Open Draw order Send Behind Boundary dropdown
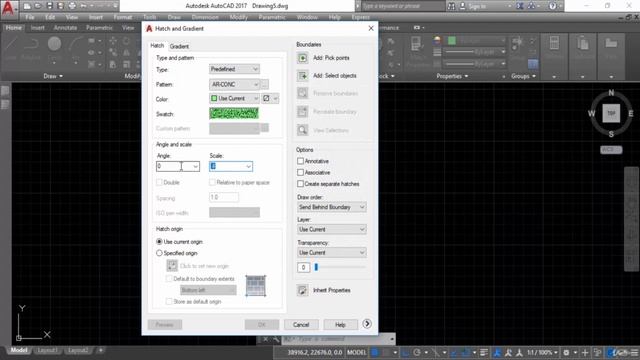 tap(331, 207)
